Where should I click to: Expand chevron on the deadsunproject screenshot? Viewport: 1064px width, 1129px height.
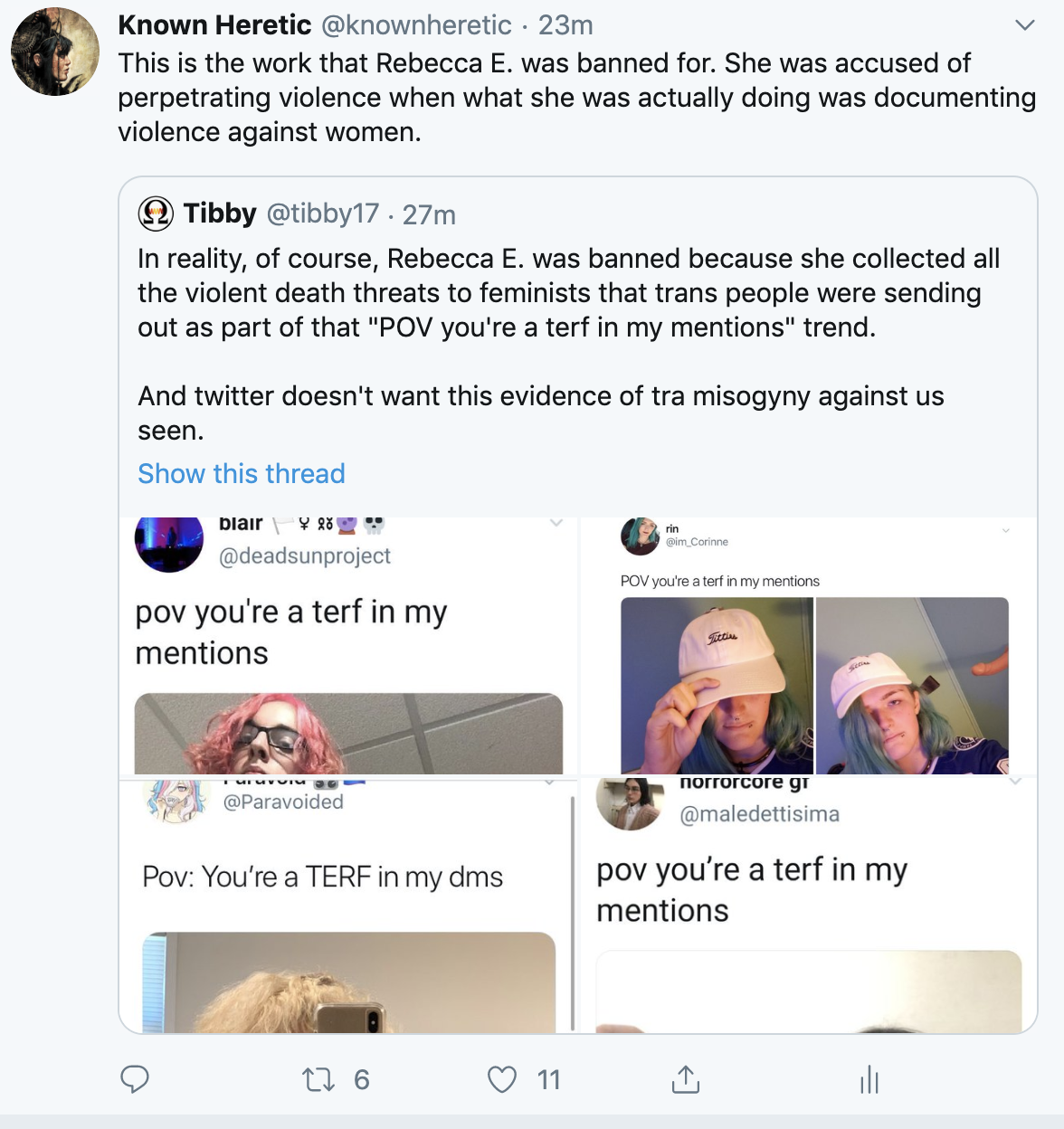pos(556,523)
